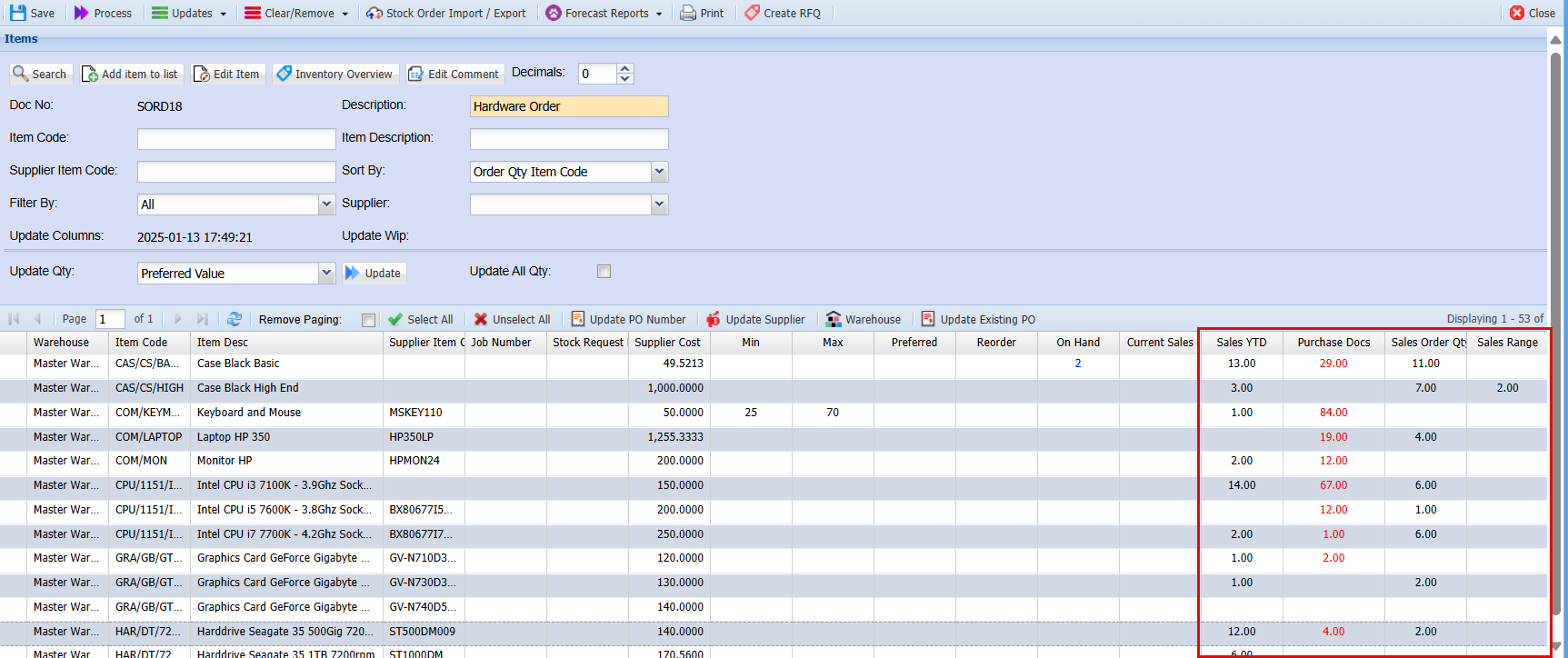Image resolution: width=1568 pixels, height=658 pixels.
Task: Expand the Update Qty dropdown
Action: 327,273
